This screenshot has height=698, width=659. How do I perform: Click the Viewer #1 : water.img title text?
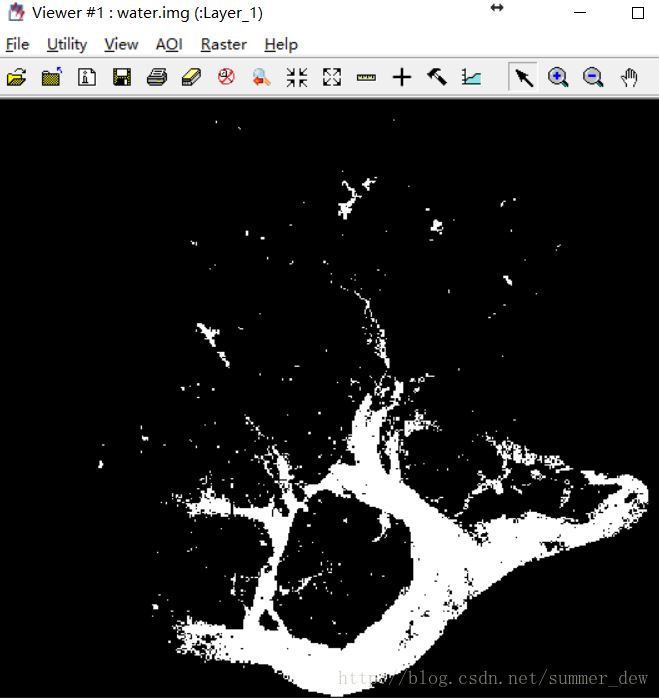pos(147,13)
